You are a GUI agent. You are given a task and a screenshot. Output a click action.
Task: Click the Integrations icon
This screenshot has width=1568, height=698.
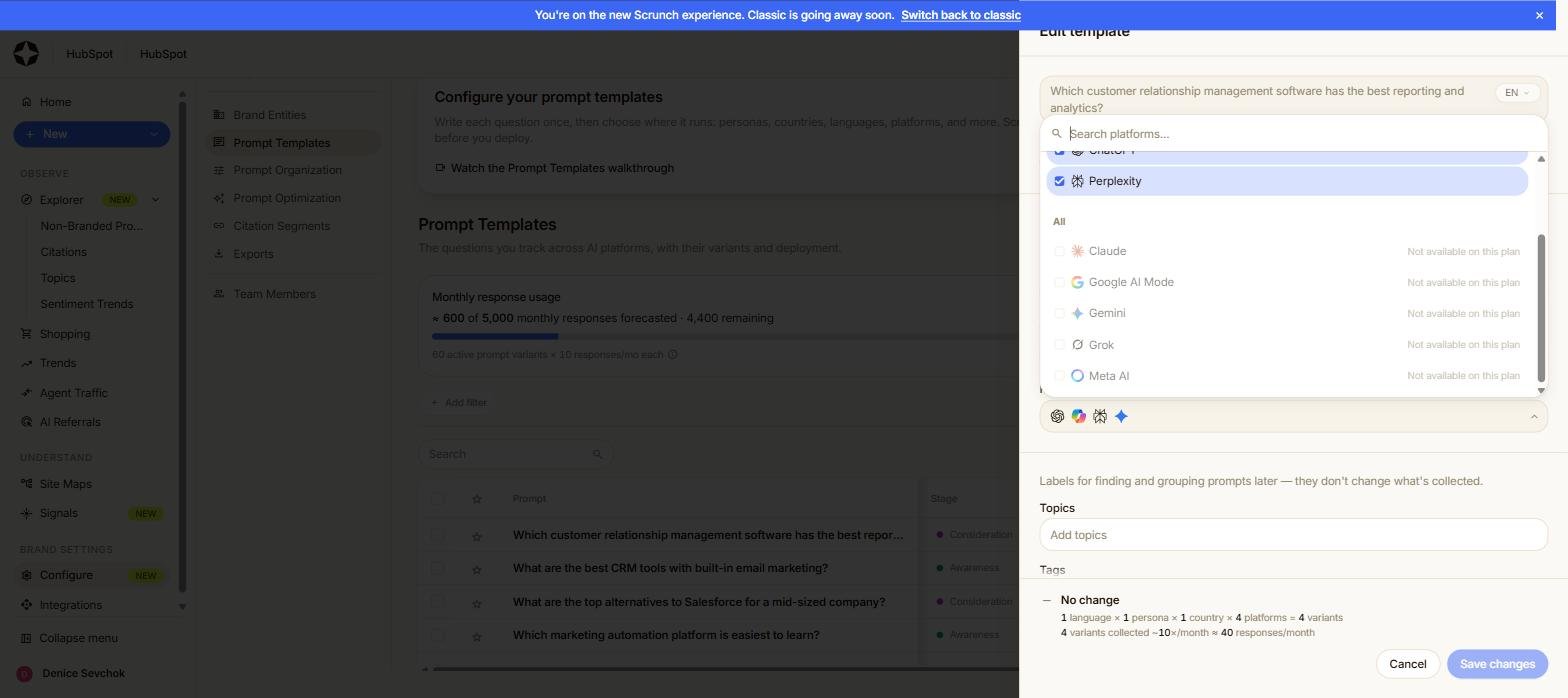(26, 605)
